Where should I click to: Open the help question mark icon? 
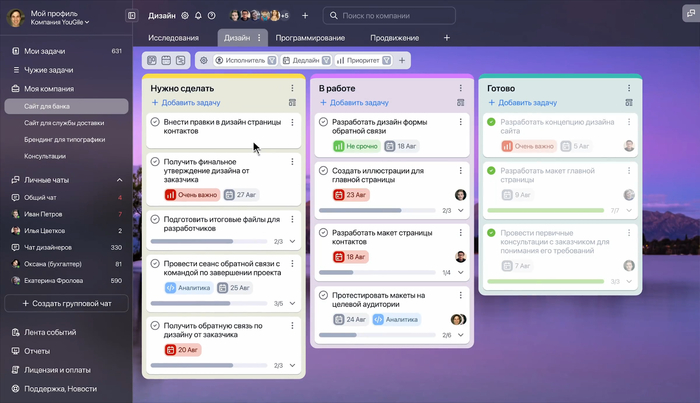212,16
